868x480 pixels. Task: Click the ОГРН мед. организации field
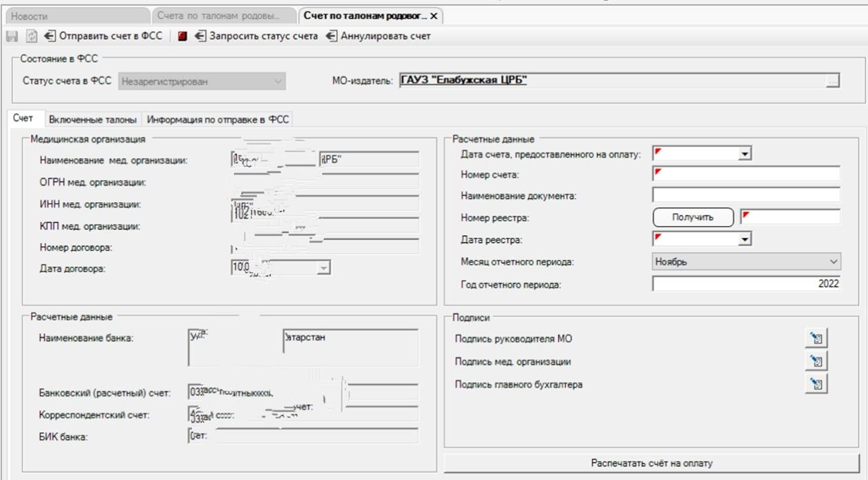coord(324,182)
